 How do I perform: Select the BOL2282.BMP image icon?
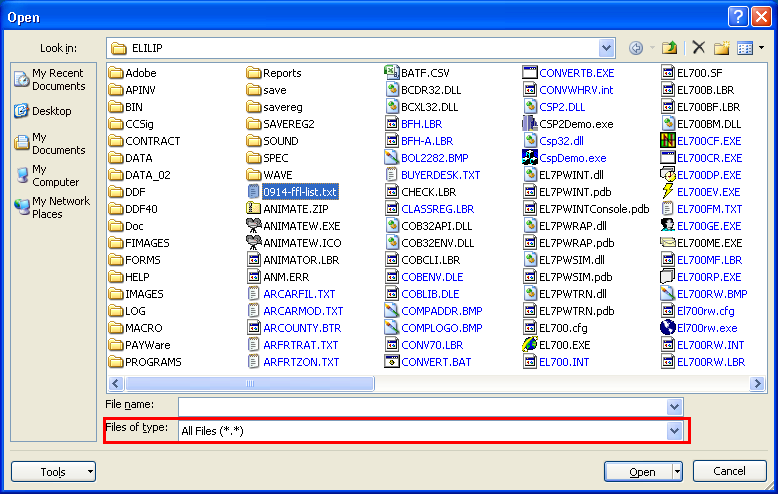click(x=391, y=157)
